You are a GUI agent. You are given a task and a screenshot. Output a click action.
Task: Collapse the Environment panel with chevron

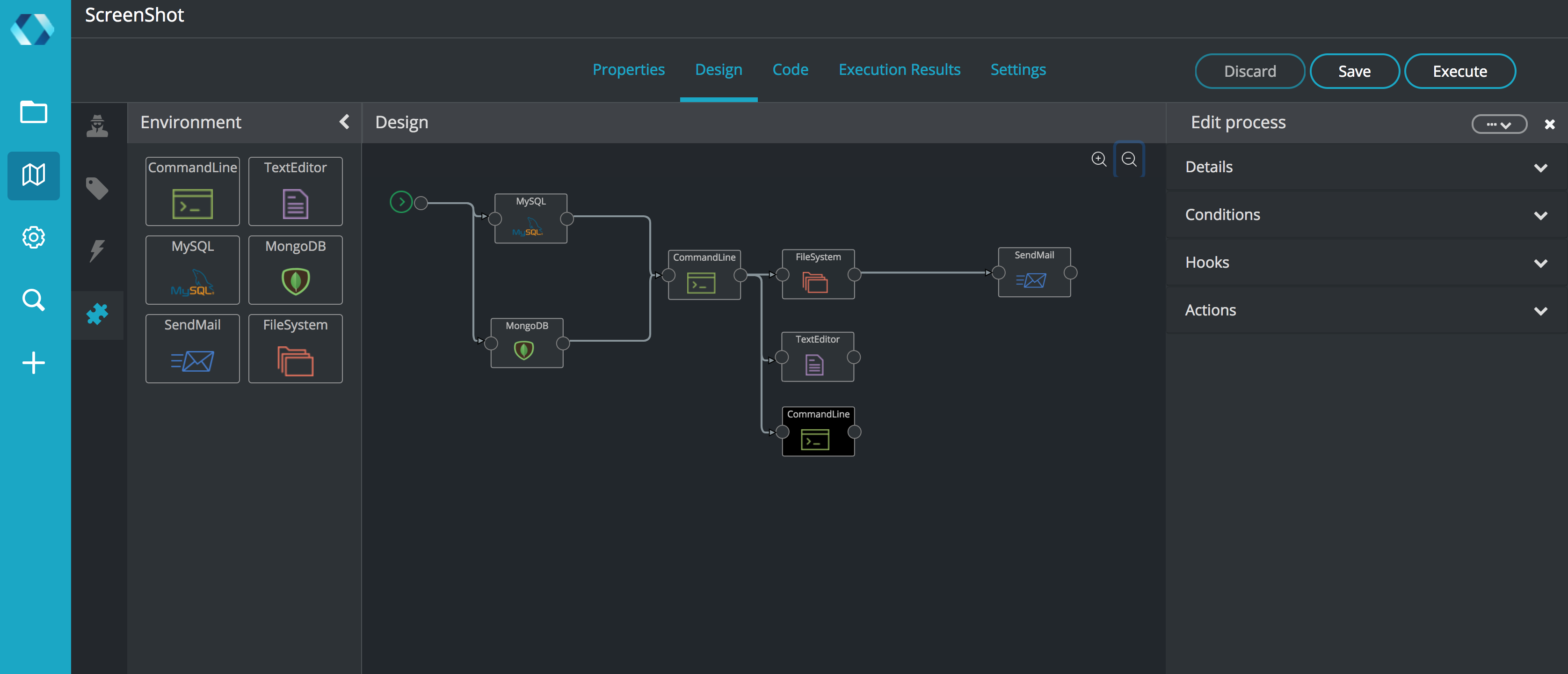pos(345,122)
